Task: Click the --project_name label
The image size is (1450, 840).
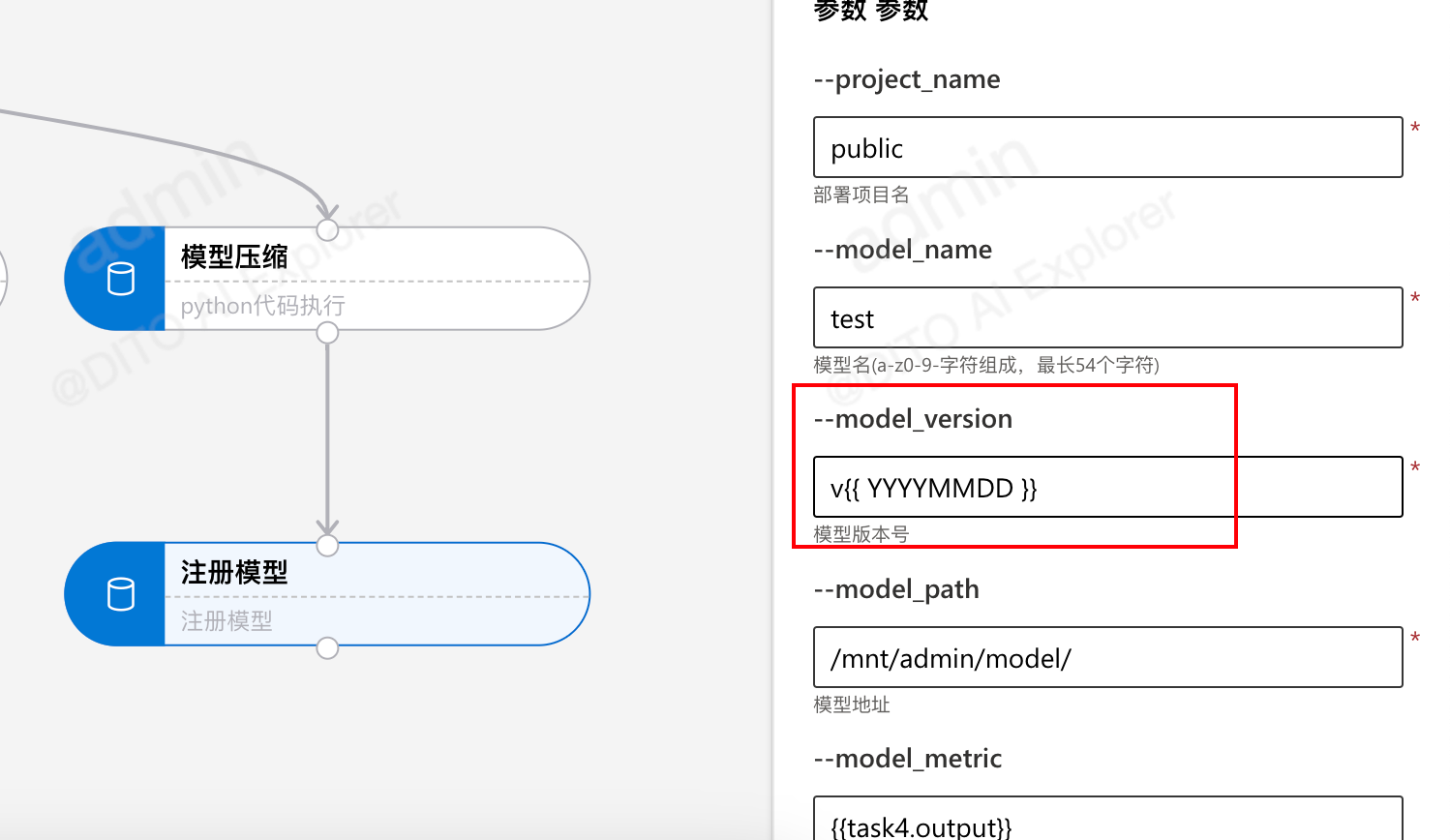Action: tap(907, 79)
